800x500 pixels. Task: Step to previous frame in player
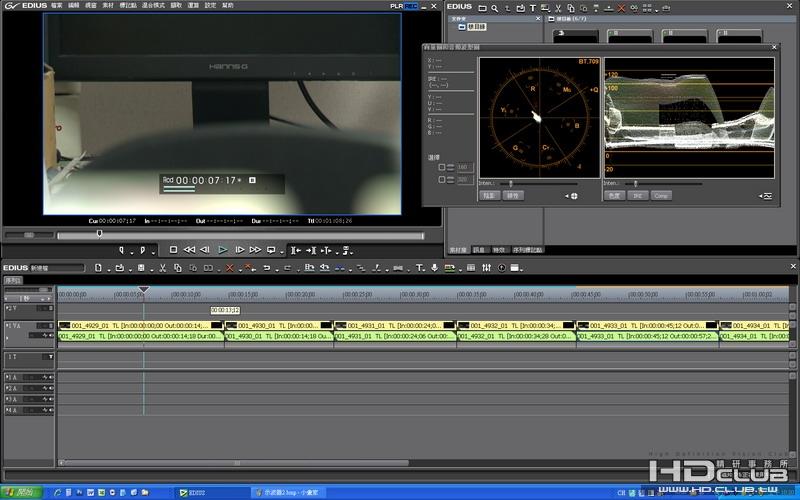coord(205,250)
